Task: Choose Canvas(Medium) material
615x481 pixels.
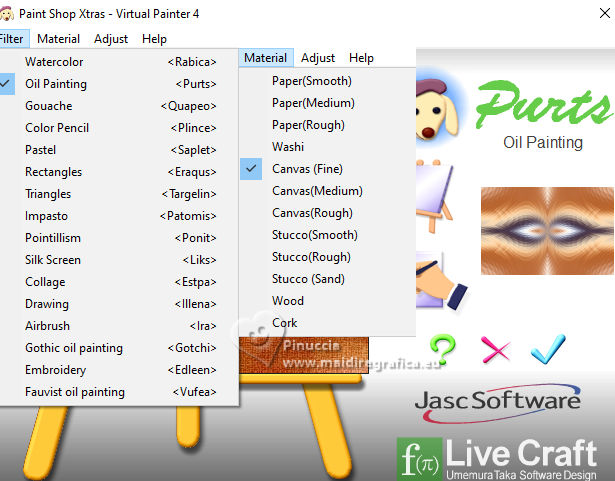Action: (x=328, y=191)
